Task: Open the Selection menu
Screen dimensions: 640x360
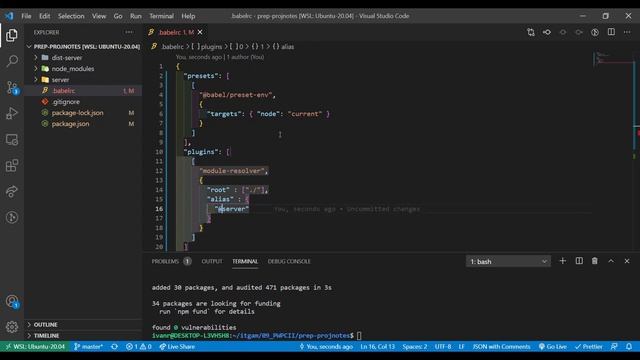Action: click(x=71, y=16)
